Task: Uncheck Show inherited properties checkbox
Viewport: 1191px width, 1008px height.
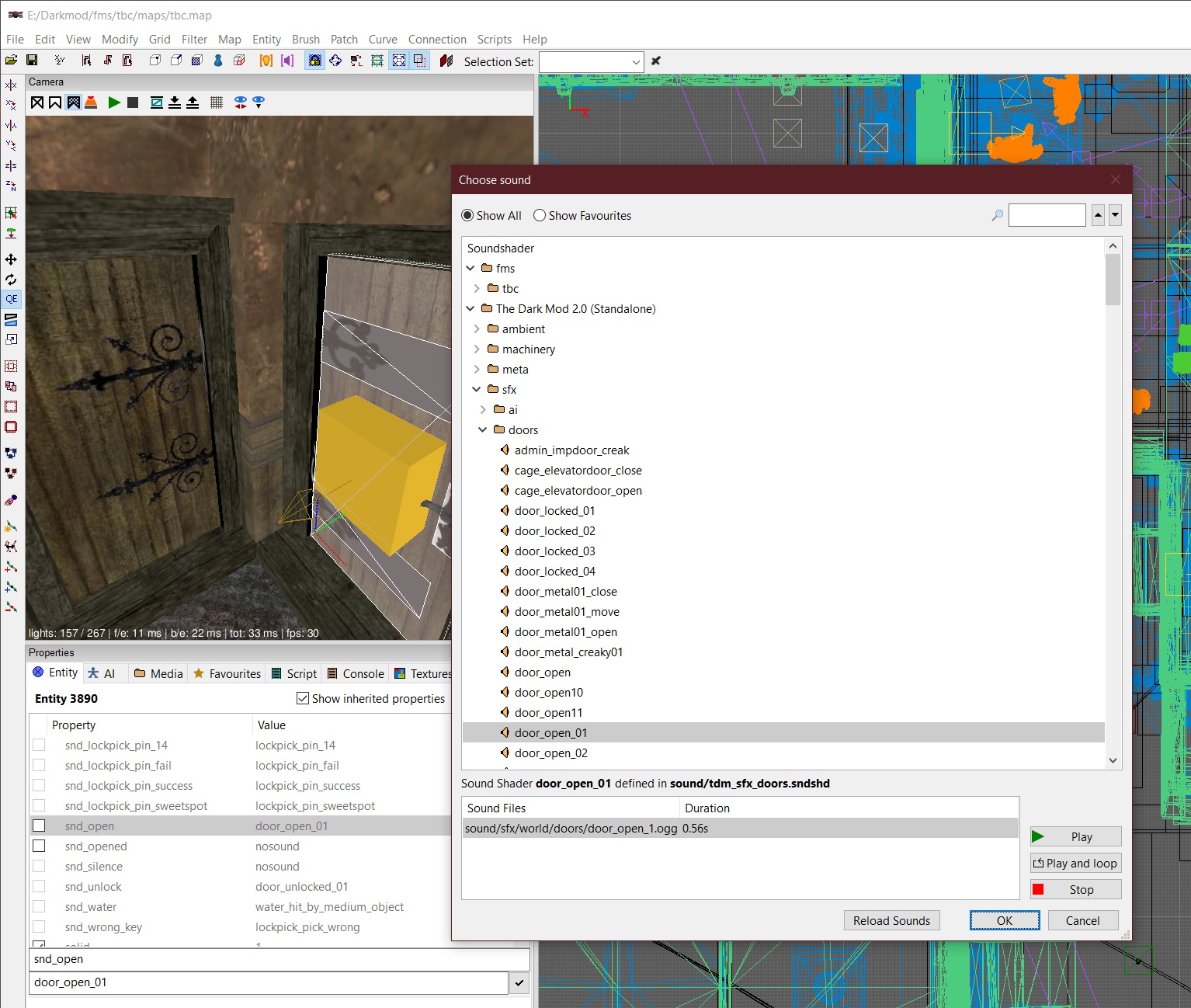Action: coord(303,699)
